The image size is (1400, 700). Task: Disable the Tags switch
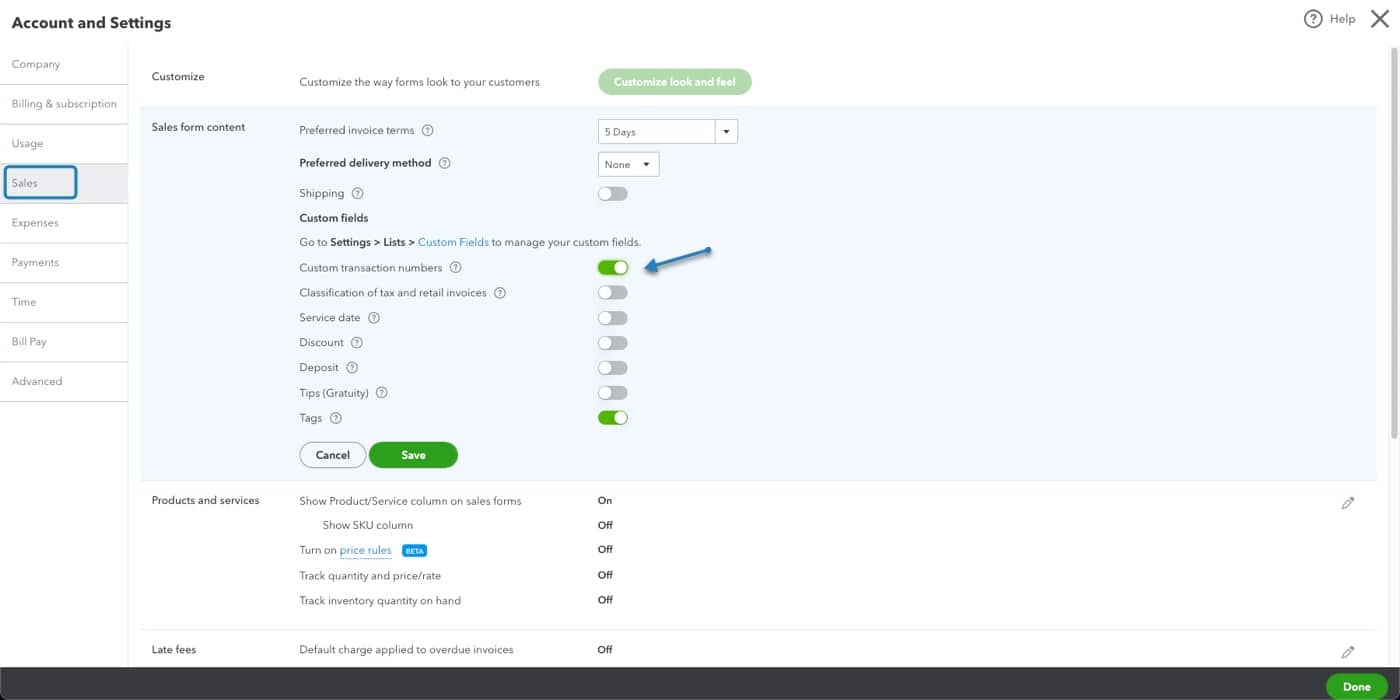click(613, 418)
